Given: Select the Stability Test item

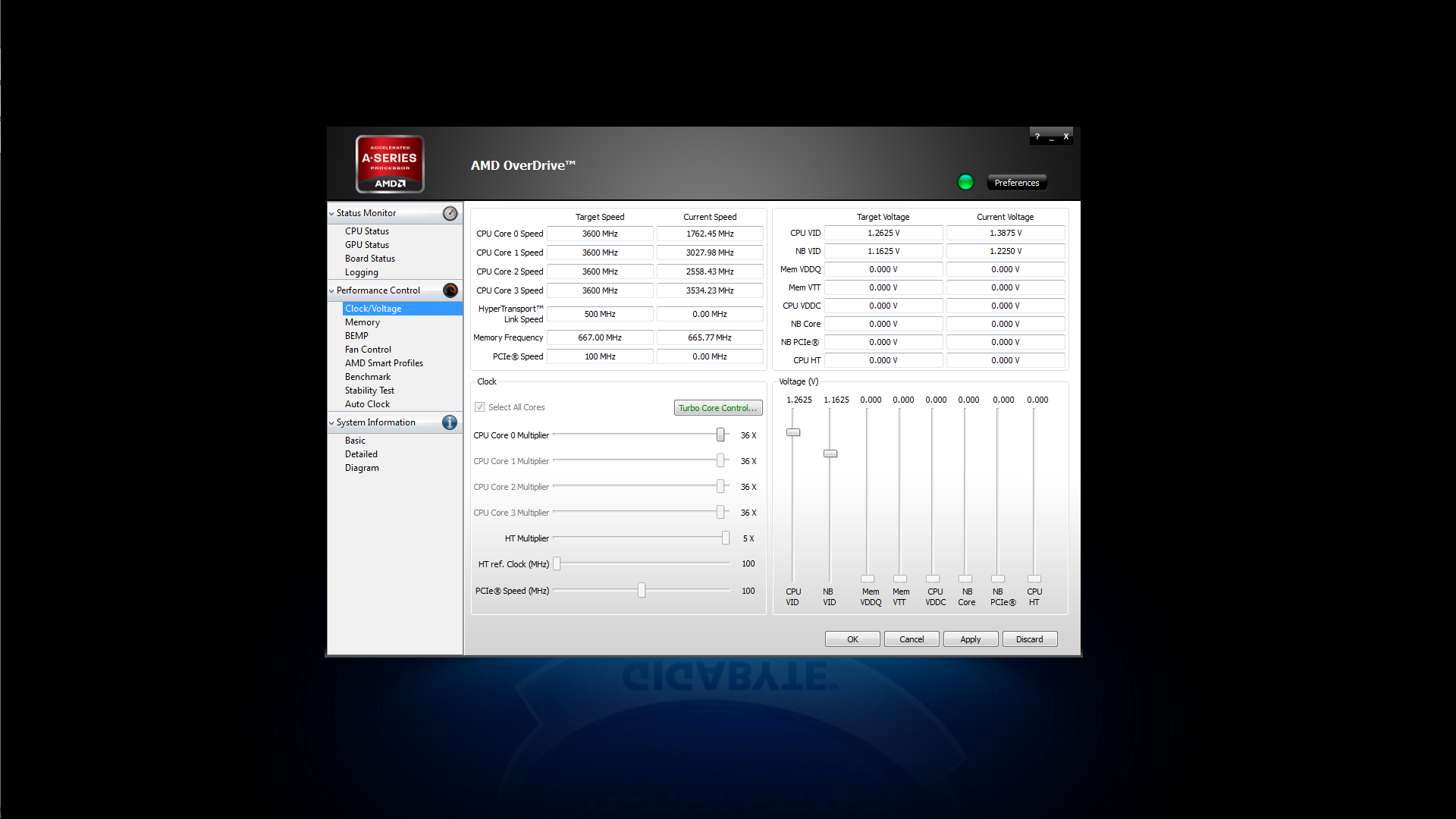Looking at the screenshot, I should [x=369, y=391].
